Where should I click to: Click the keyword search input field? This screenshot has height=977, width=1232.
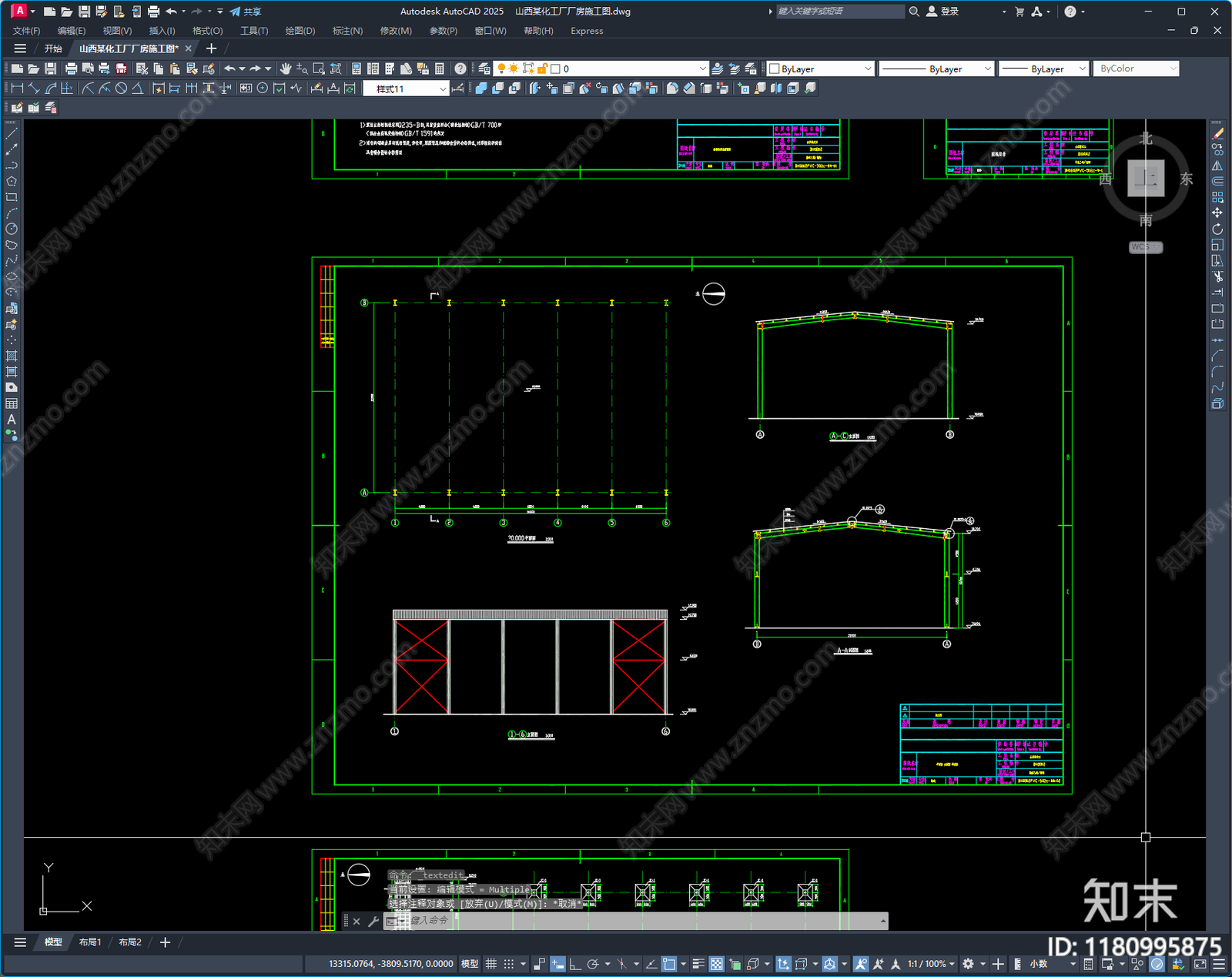(x=840, y=12)
